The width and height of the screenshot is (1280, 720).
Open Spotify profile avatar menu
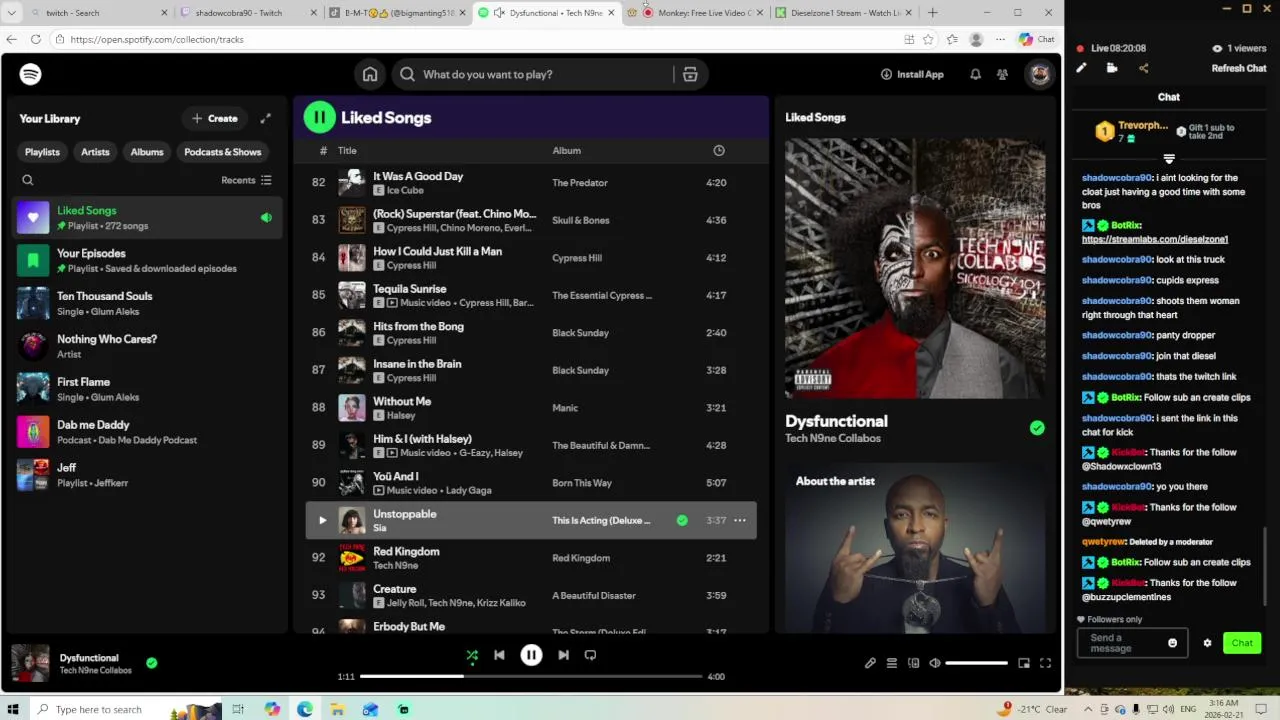point(1040,74)
